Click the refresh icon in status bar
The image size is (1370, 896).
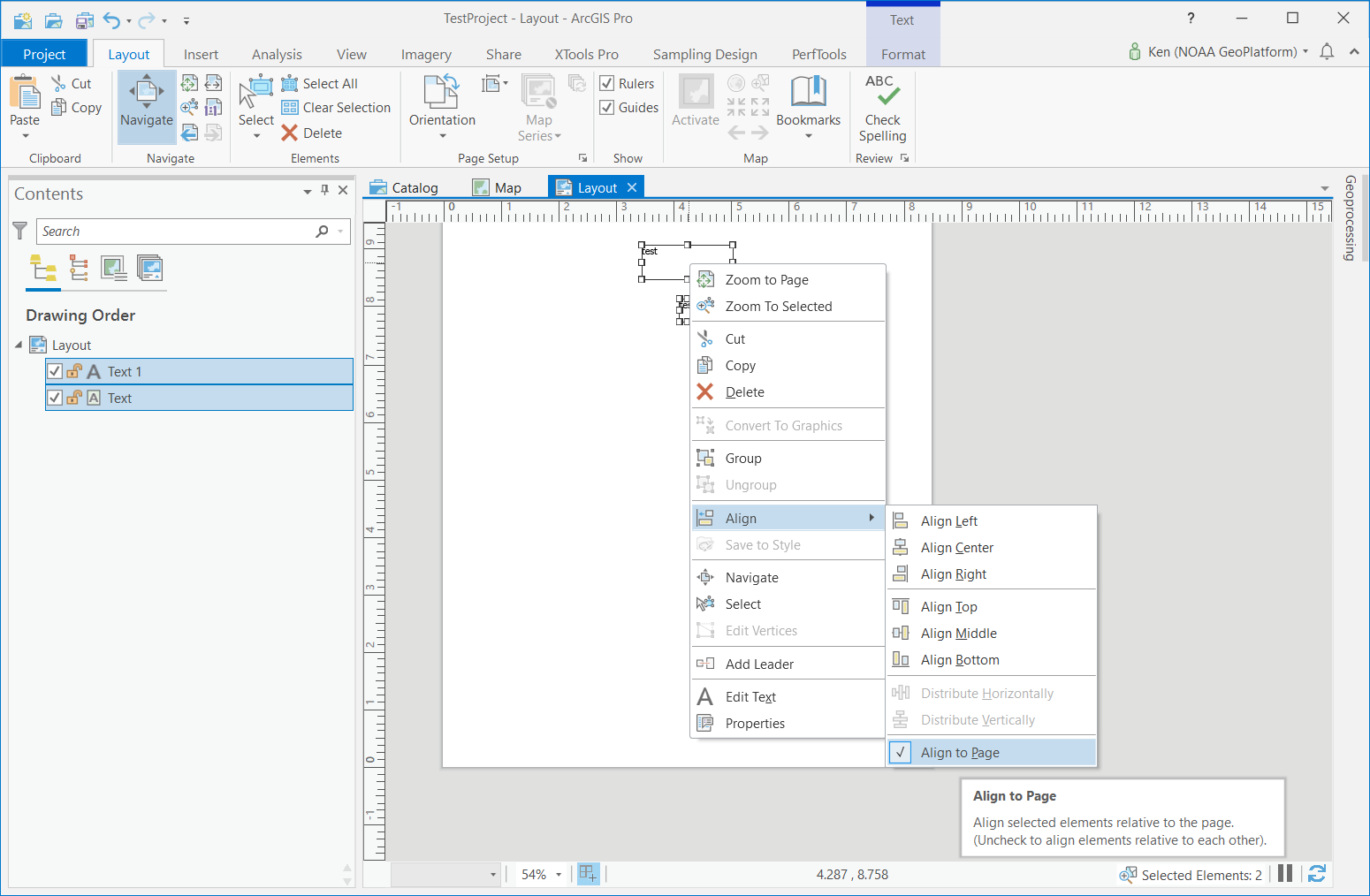1317,874
